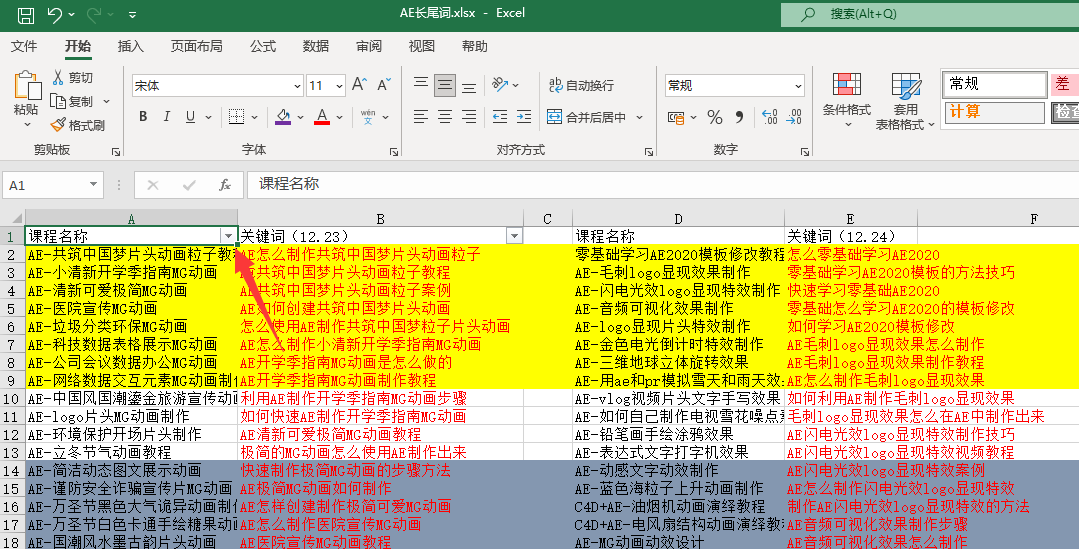Switch to the 审阅 tab

369,46
